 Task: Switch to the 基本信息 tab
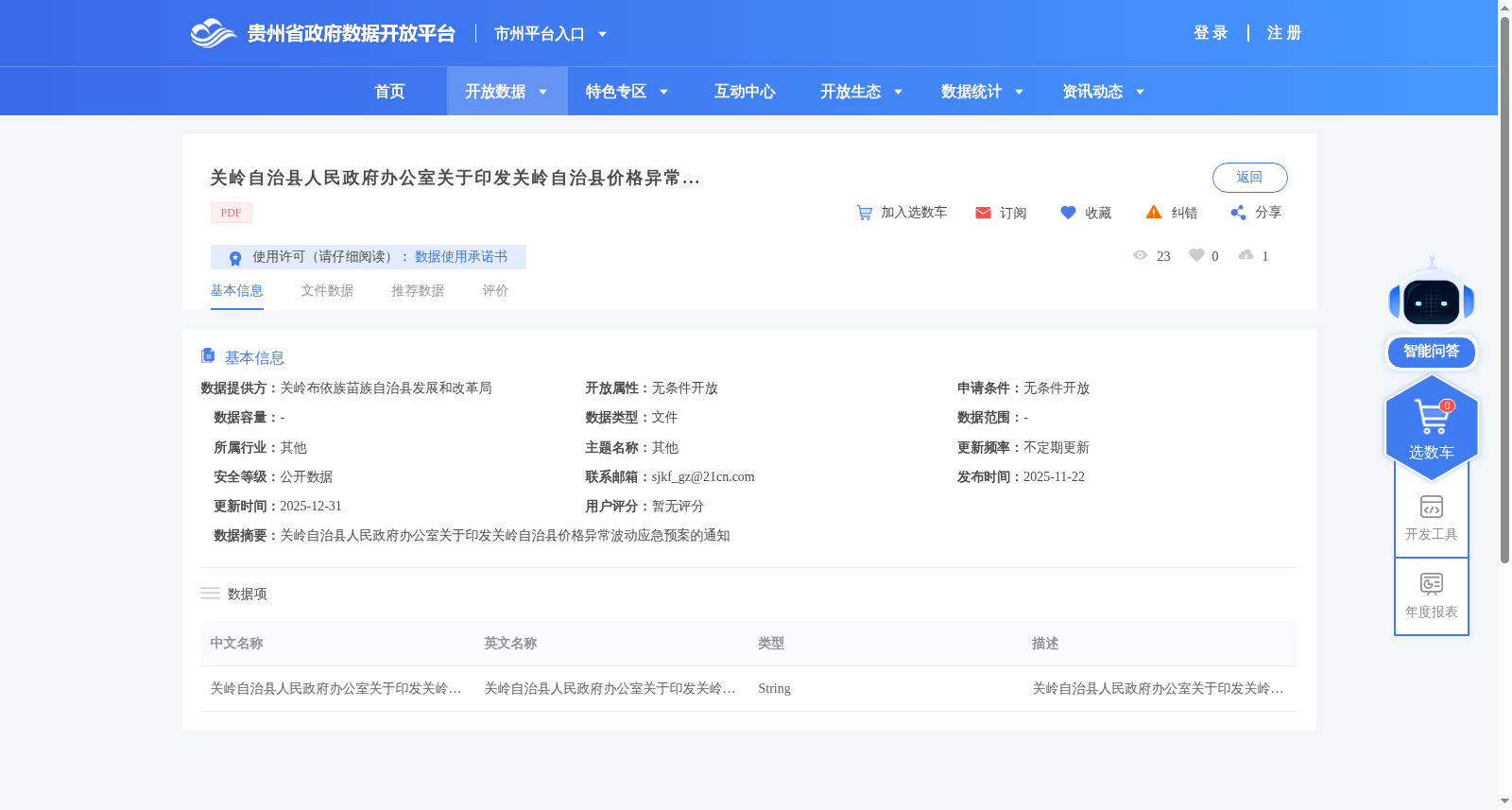click(x=236, y=290)
